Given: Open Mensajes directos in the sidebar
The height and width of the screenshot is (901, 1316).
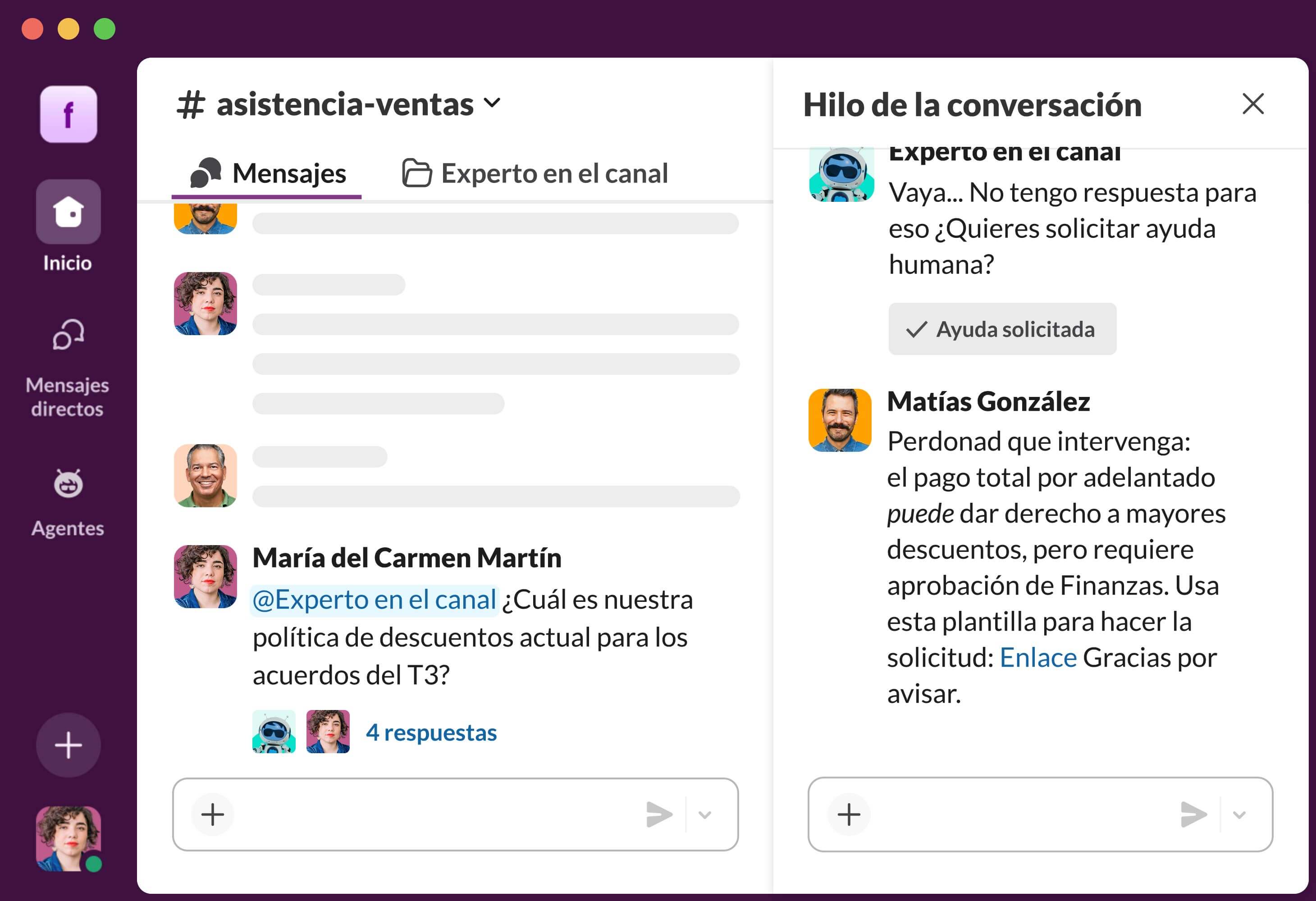Looking at the screenshot, I should pos(68,336).
